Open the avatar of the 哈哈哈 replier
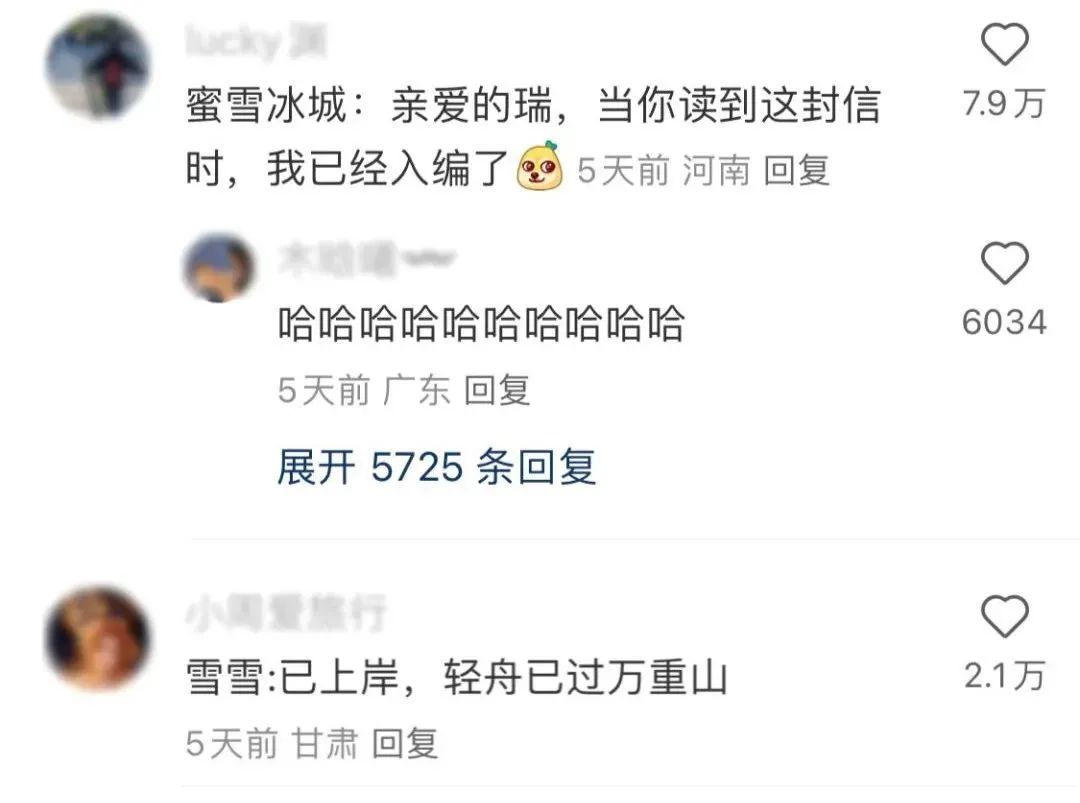The height and width of the screenshot is (803, 1080). (x=218, y=267)
